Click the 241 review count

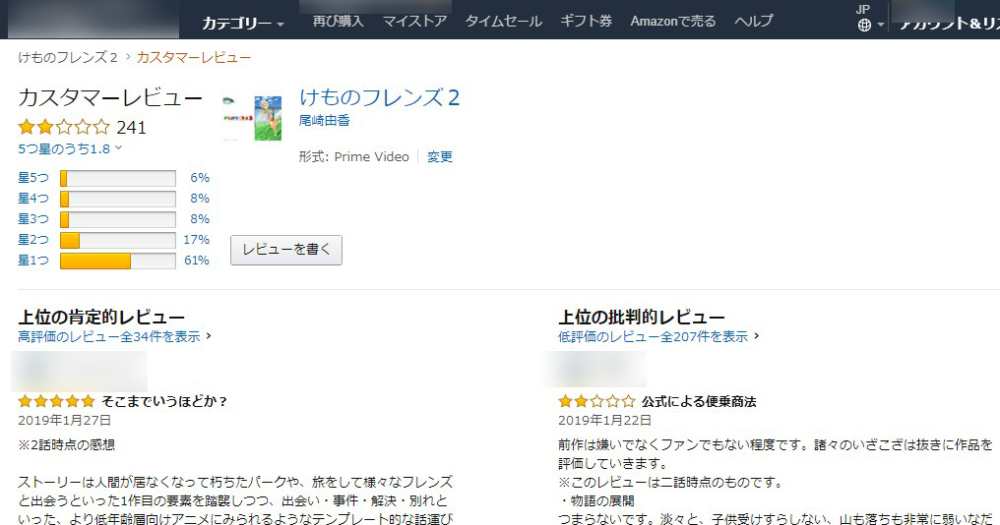131,128
